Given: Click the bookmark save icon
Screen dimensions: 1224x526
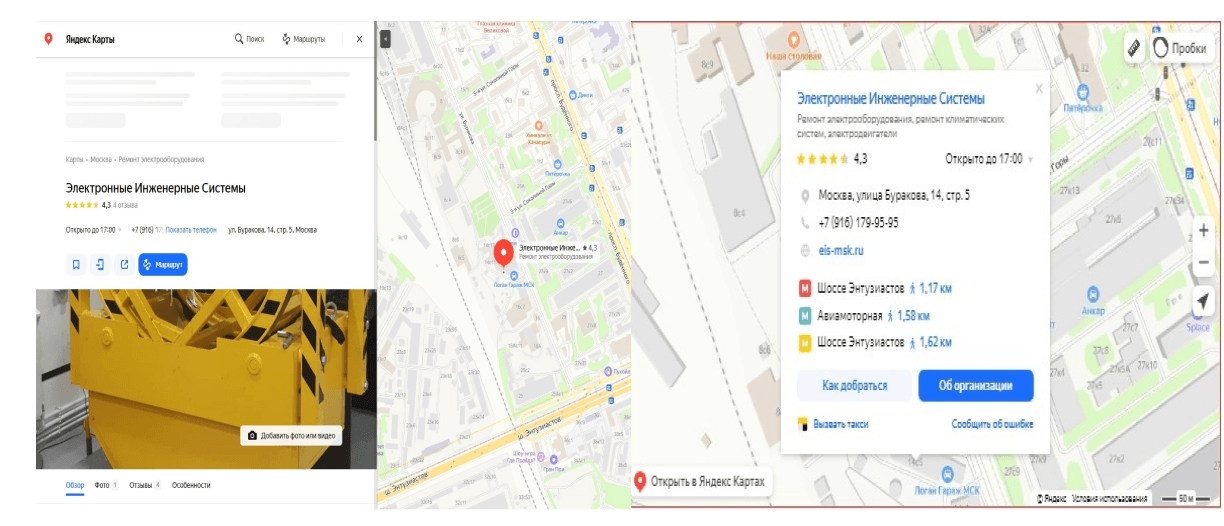Looking at the screenshot, I should [76, 265].
